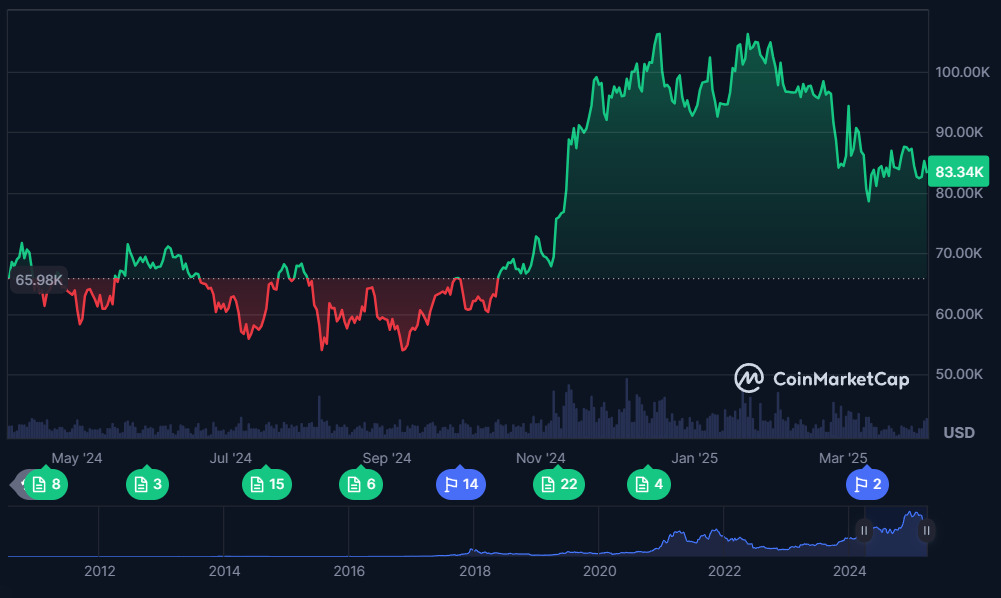Open the news marker with 15 articles

coord(267,485)
